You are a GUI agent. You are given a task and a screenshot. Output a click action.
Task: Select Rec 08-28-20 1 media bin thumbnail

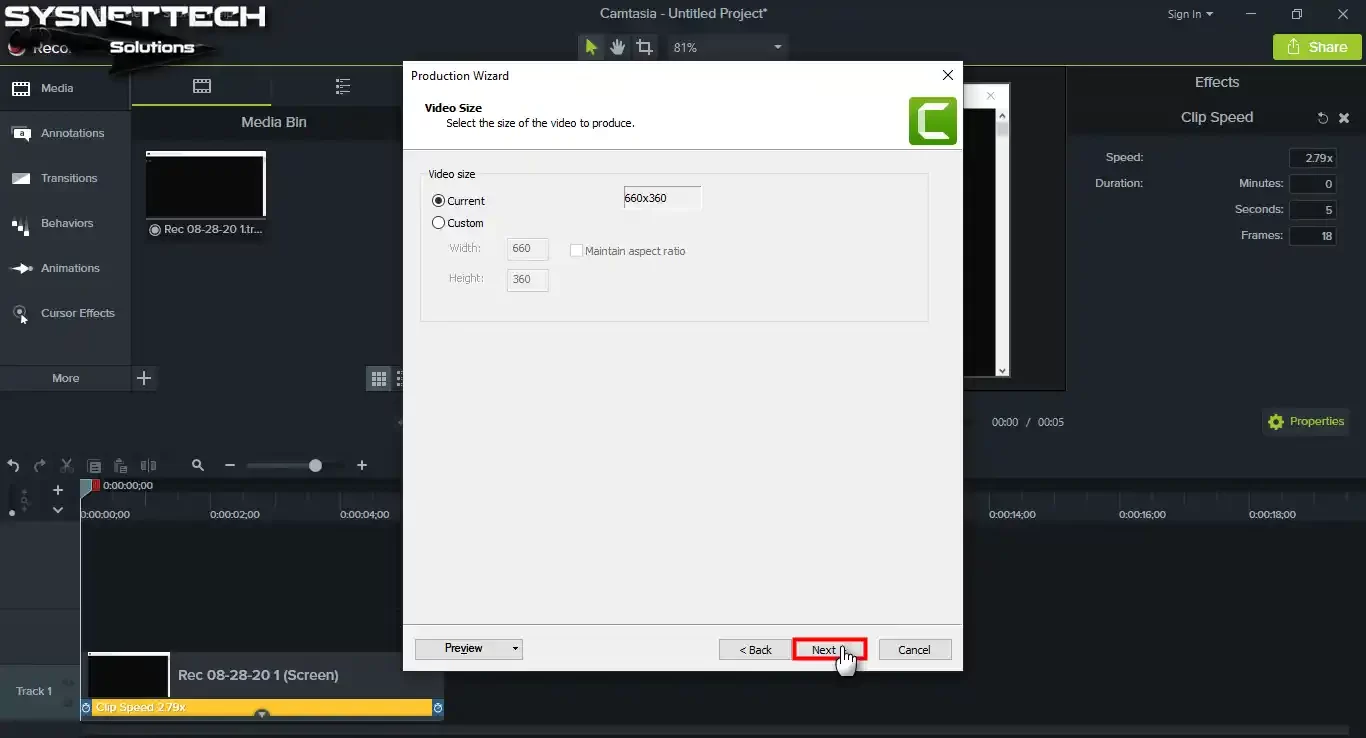205,185
